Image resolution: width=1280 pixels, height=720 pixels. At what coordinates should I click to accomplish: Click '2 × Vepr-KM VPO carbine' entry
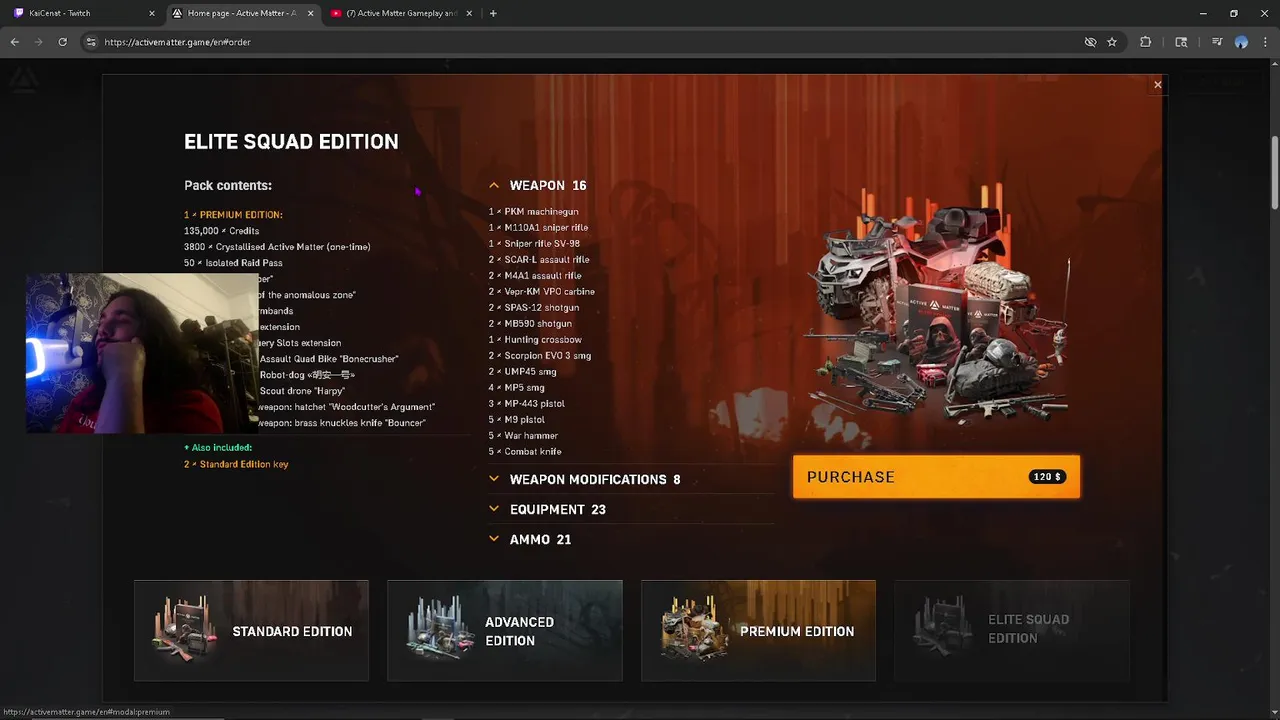coord(542,292)
